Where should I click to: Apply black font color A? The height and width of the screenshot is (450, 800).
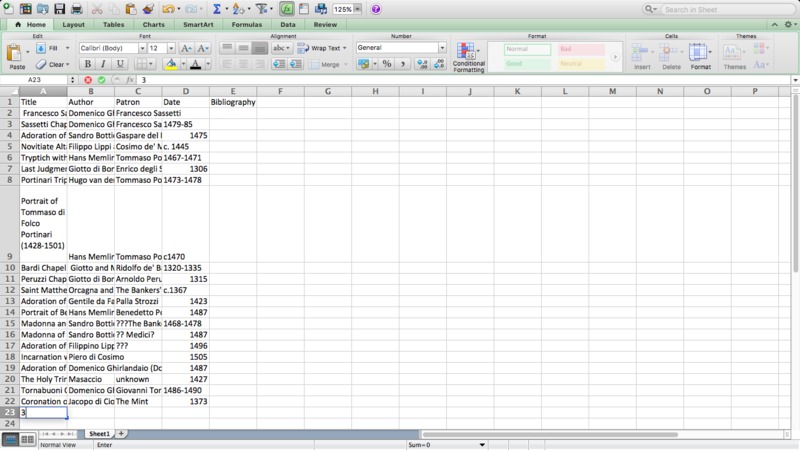[195, 64]
